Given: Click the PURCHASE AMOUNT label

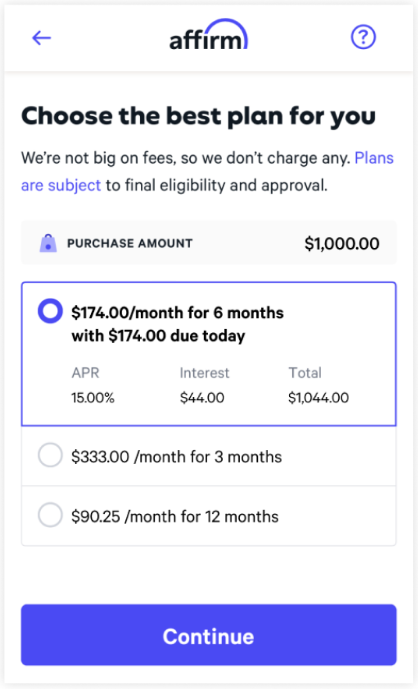Looking at the screenshot, I should pyautogui.click(x=130, y=243).
